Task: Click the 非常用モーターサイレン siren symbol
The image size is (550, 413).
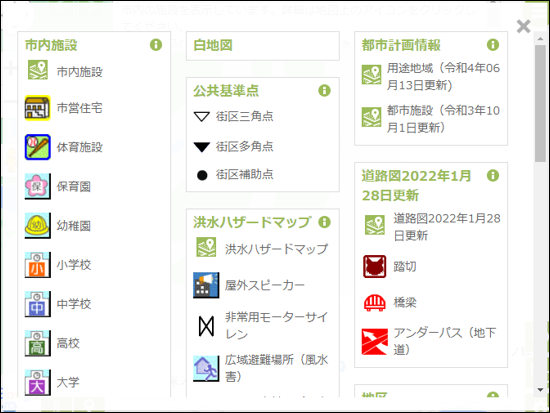Action: (206, 326)
